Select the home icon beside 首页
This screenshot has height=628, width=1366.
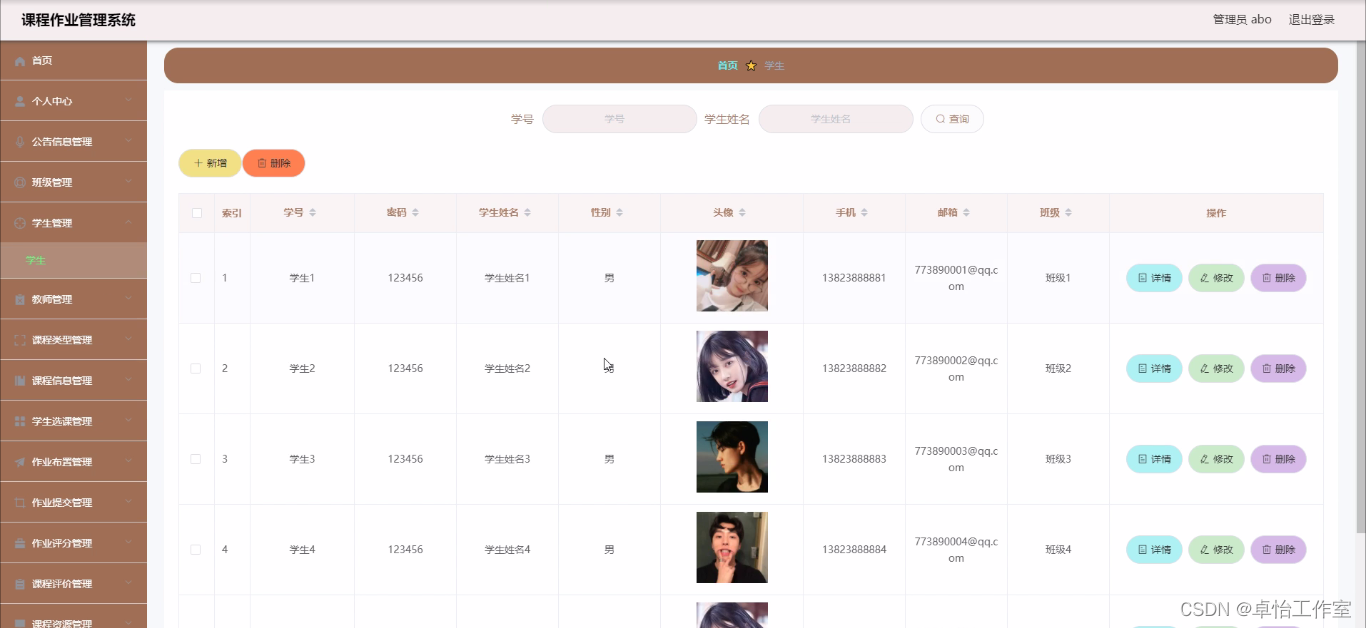click(19, 60)
